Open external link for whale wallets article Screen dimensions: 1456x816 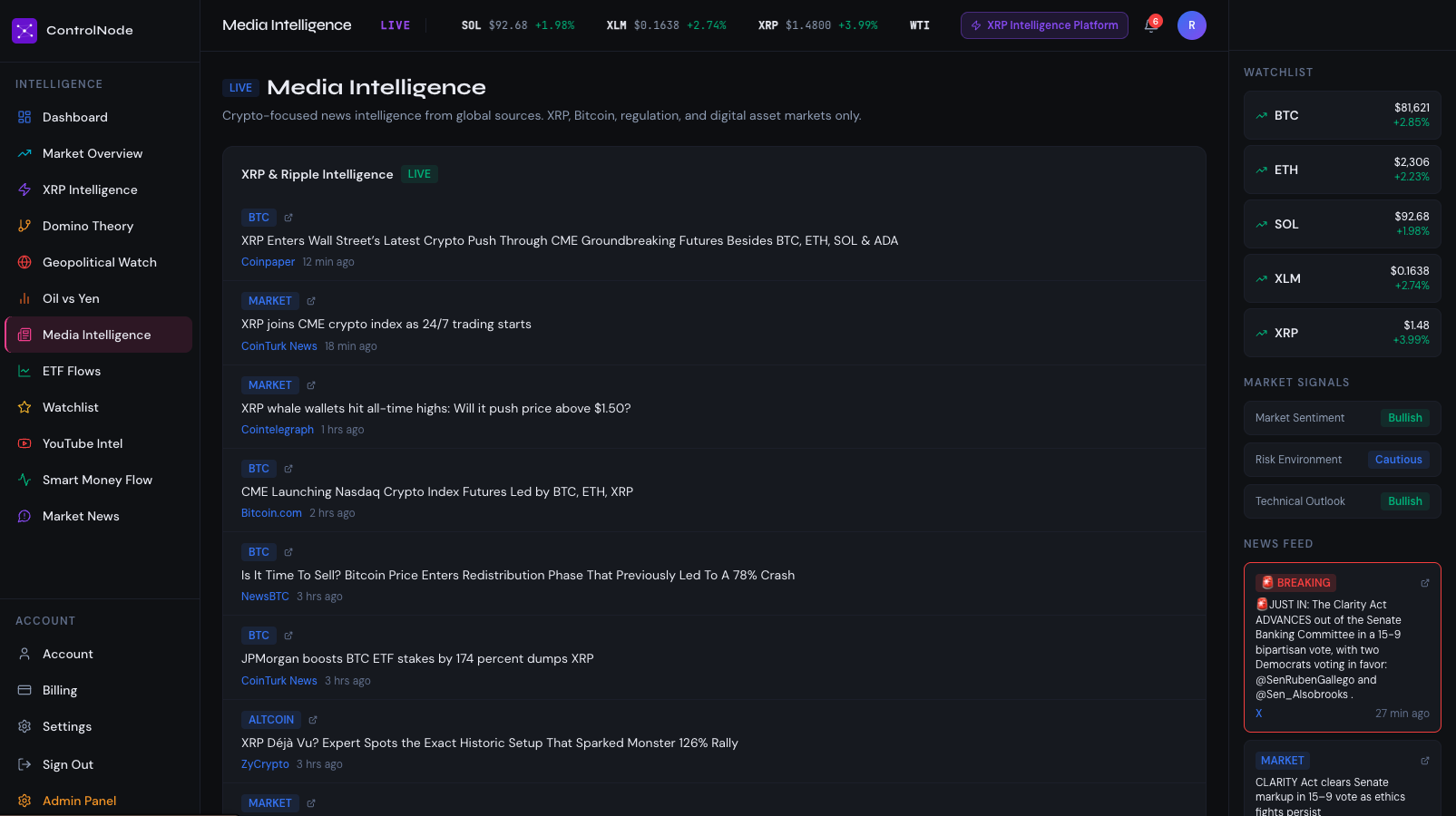pyautogui.click(x=311, y=385)
